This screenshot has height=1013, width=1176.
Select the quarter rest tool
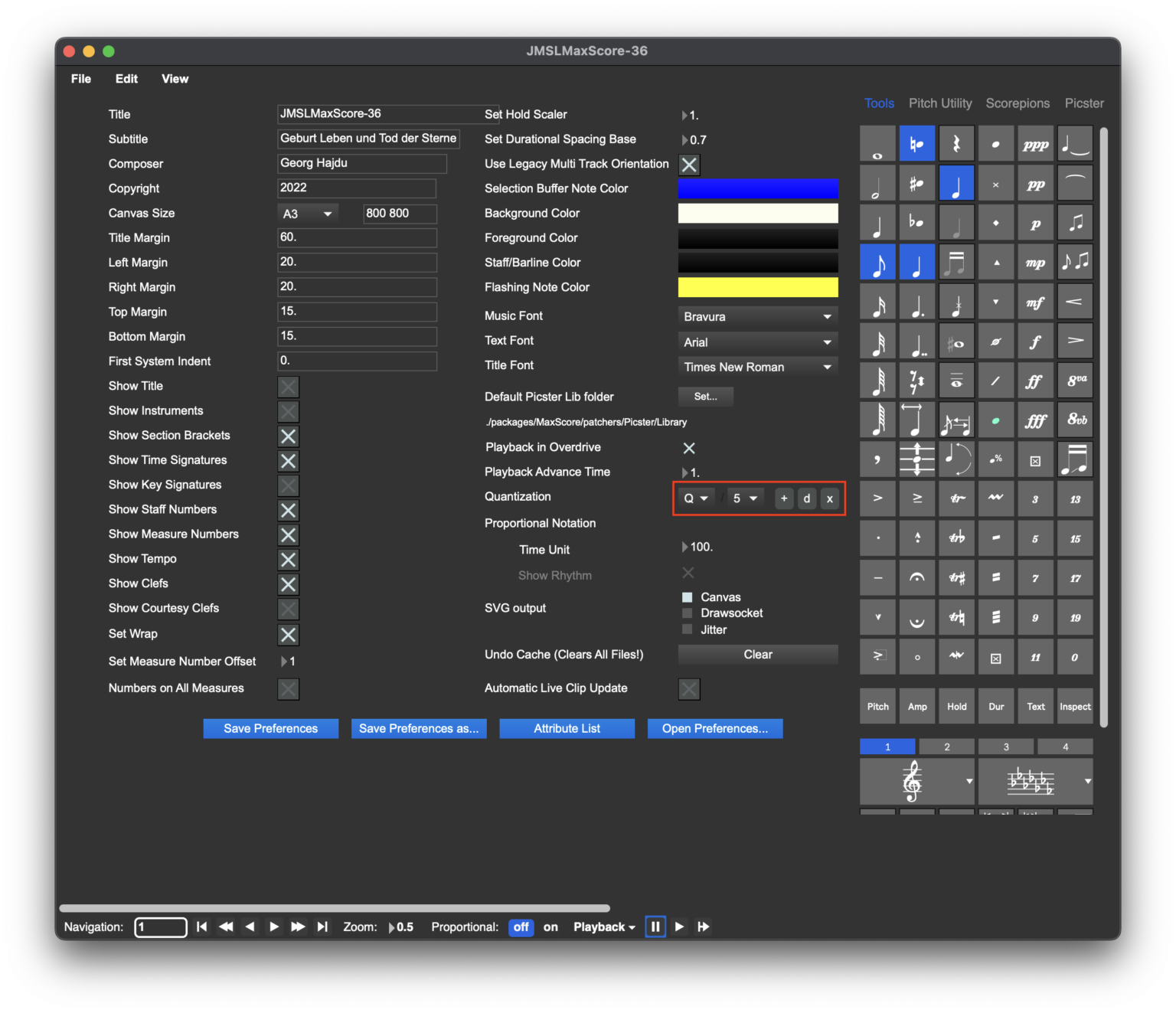point(956,142)
